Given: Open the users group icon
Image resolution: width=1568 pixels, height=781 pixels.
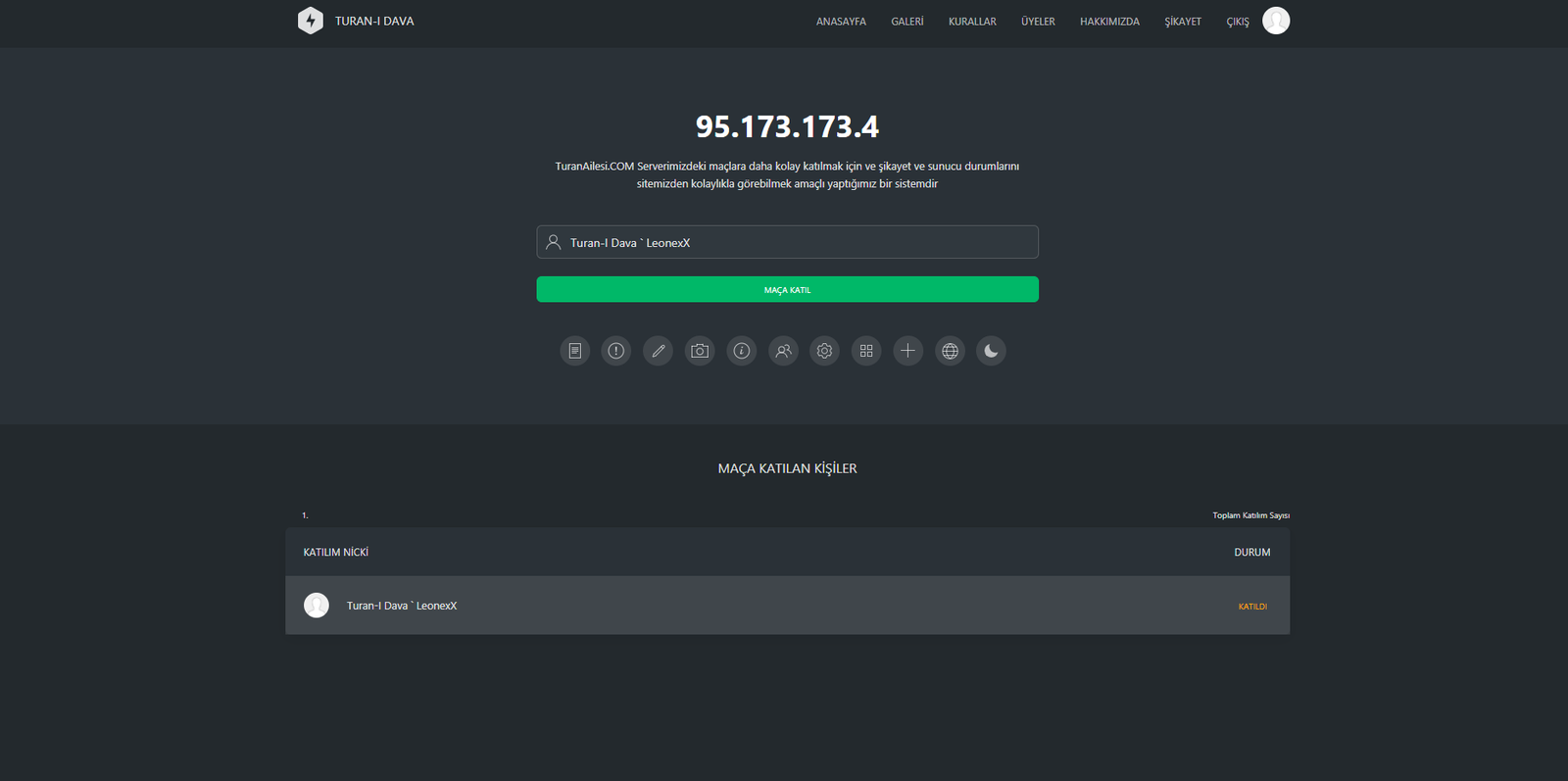Looking at the screenshot, I should coord(783,351).
